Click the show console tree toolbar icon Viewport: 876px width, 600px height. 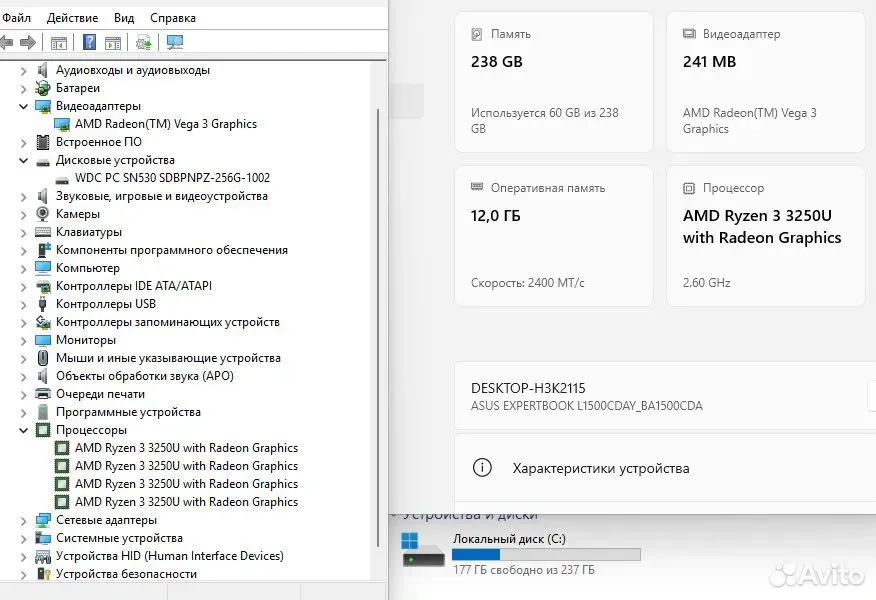59,42
